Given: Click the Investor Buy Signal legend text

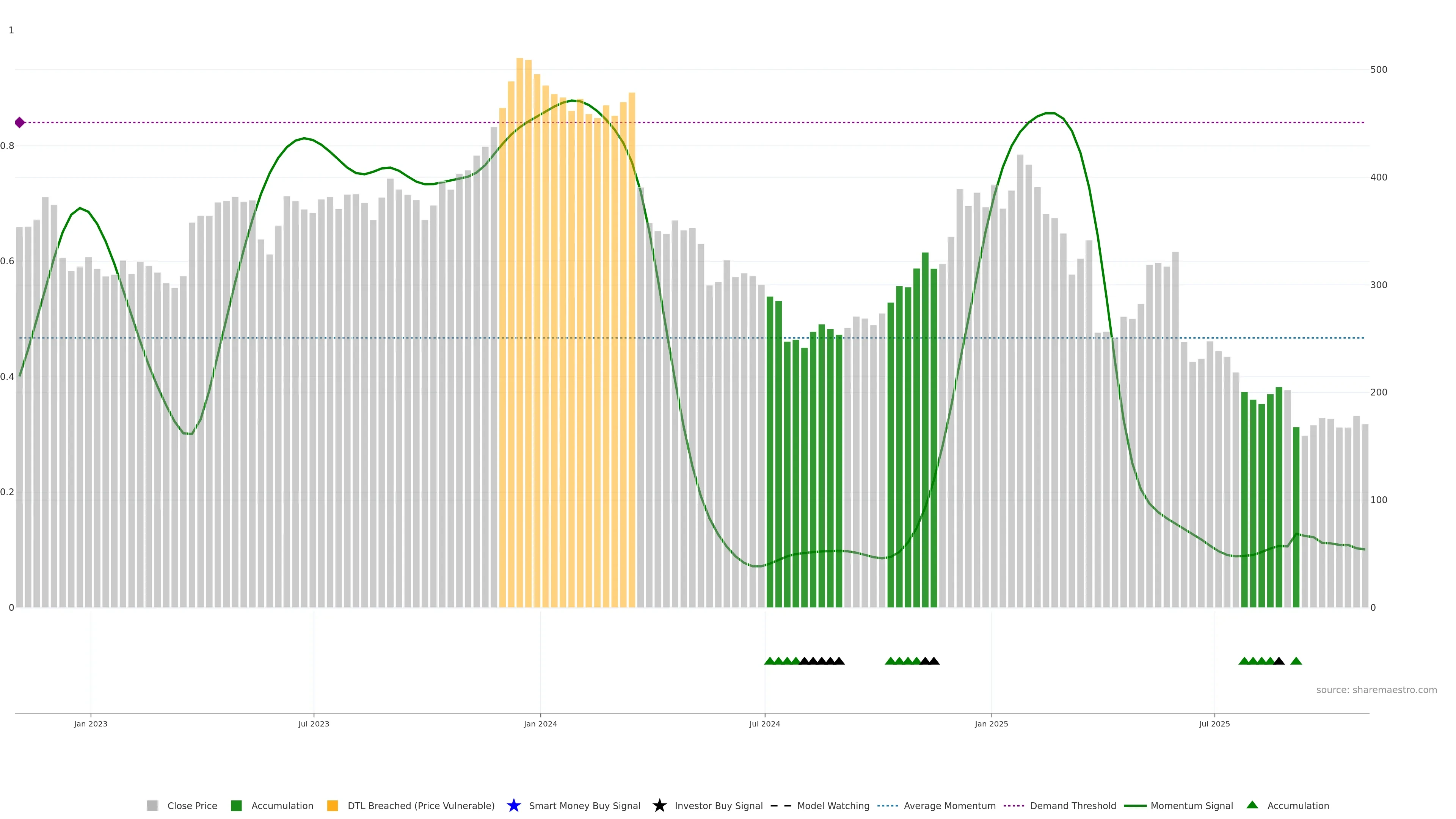Looking at the screenshot, I should pyautogui.click(x=719, y=805).
